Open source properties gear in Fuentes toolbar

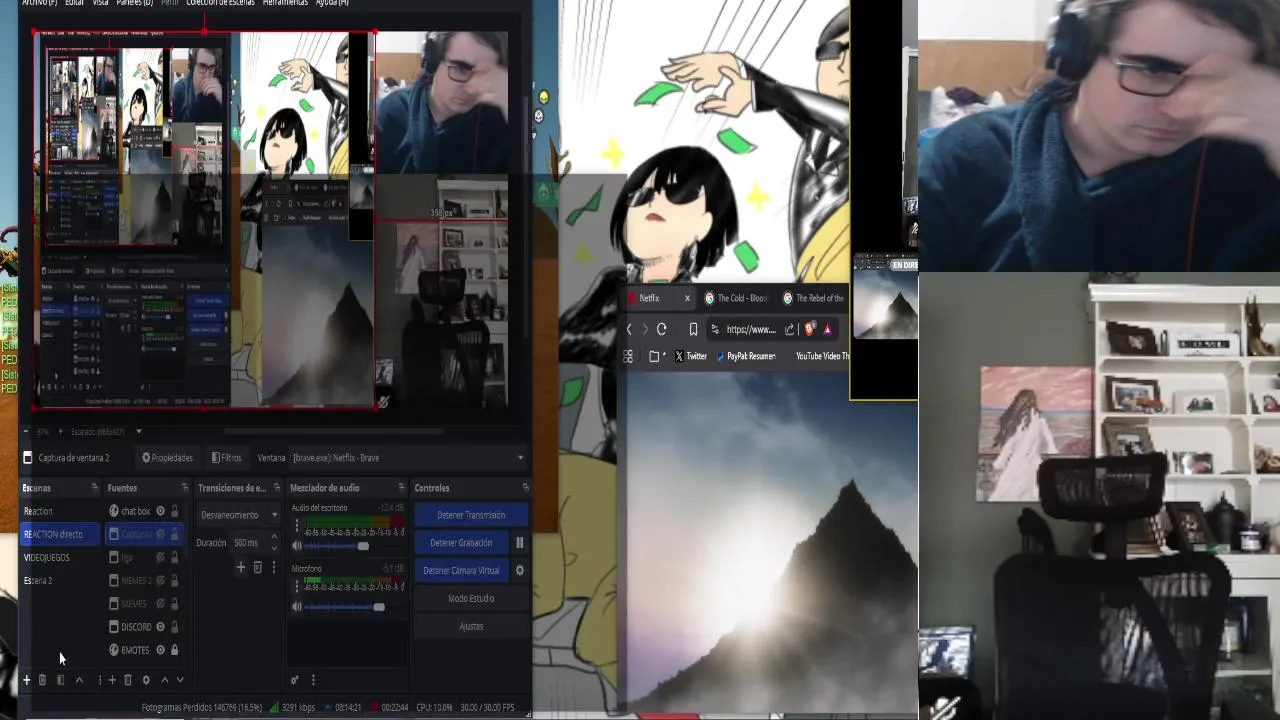pos(146,680)
